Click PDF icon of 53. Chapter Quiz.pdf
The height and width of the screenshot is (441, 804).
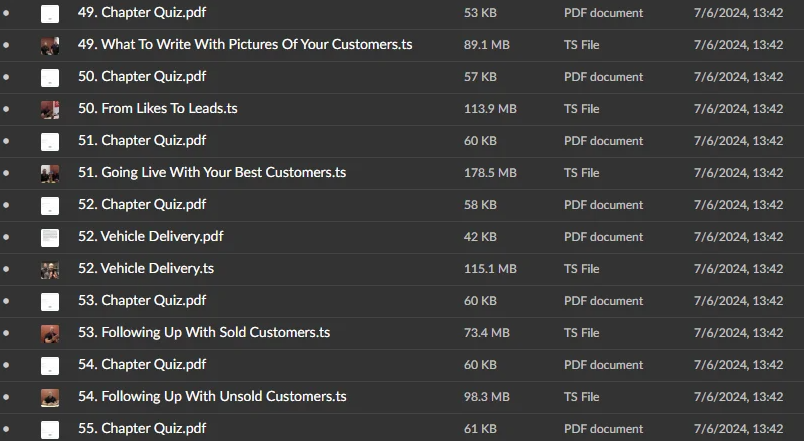coord(50,301)
